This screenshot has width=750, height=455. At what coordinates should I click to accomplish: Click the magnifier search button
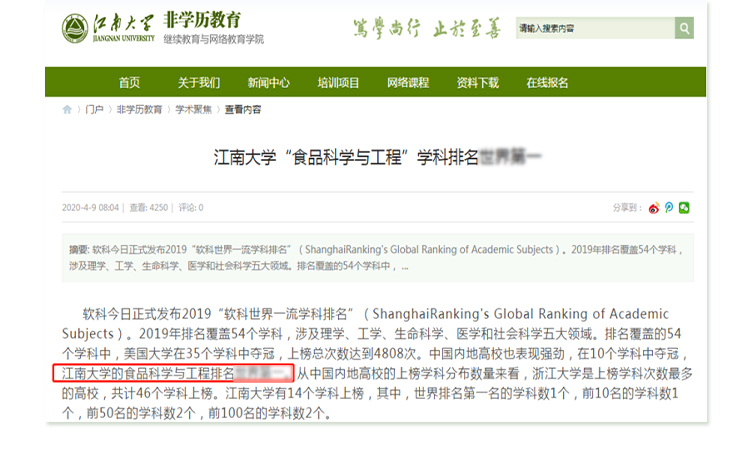pyautogui.click(x=684, y=28)
